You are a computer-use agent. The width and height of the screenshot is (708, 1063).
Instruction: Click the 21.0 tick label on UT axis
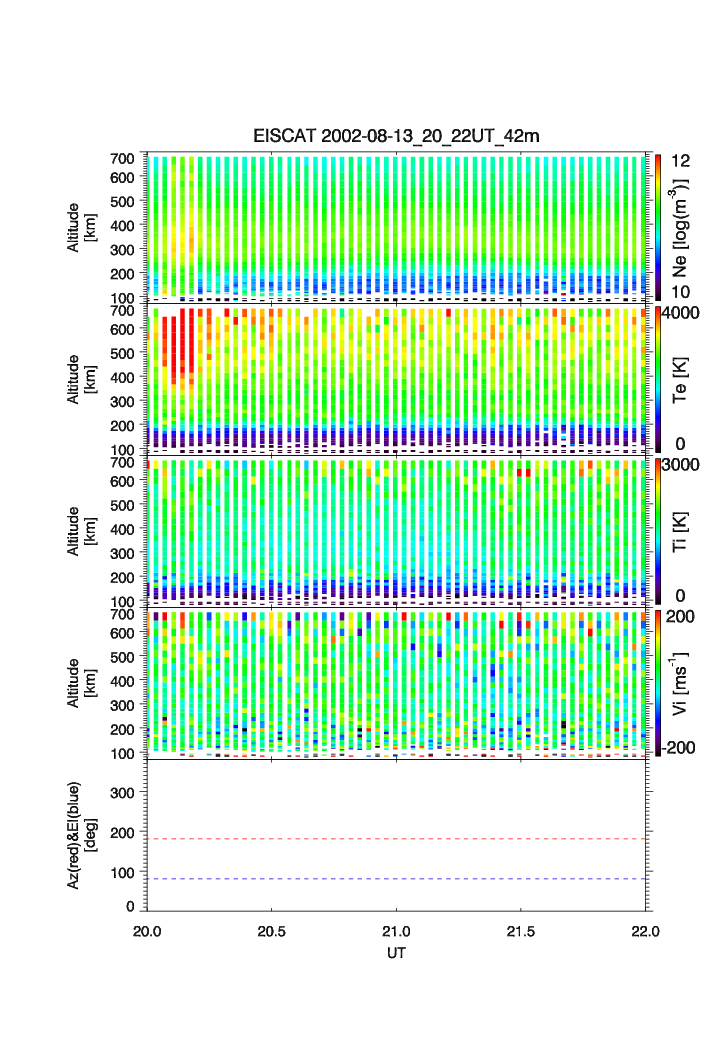coord(397,931)
